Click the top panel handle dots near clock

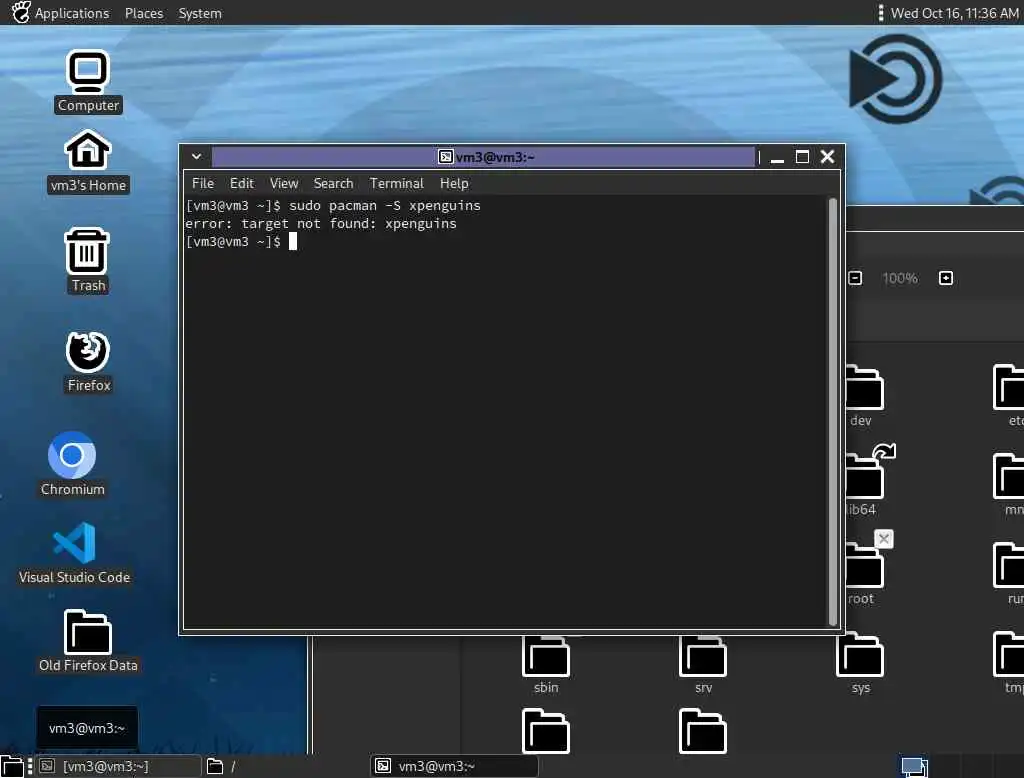pos(880,13)
